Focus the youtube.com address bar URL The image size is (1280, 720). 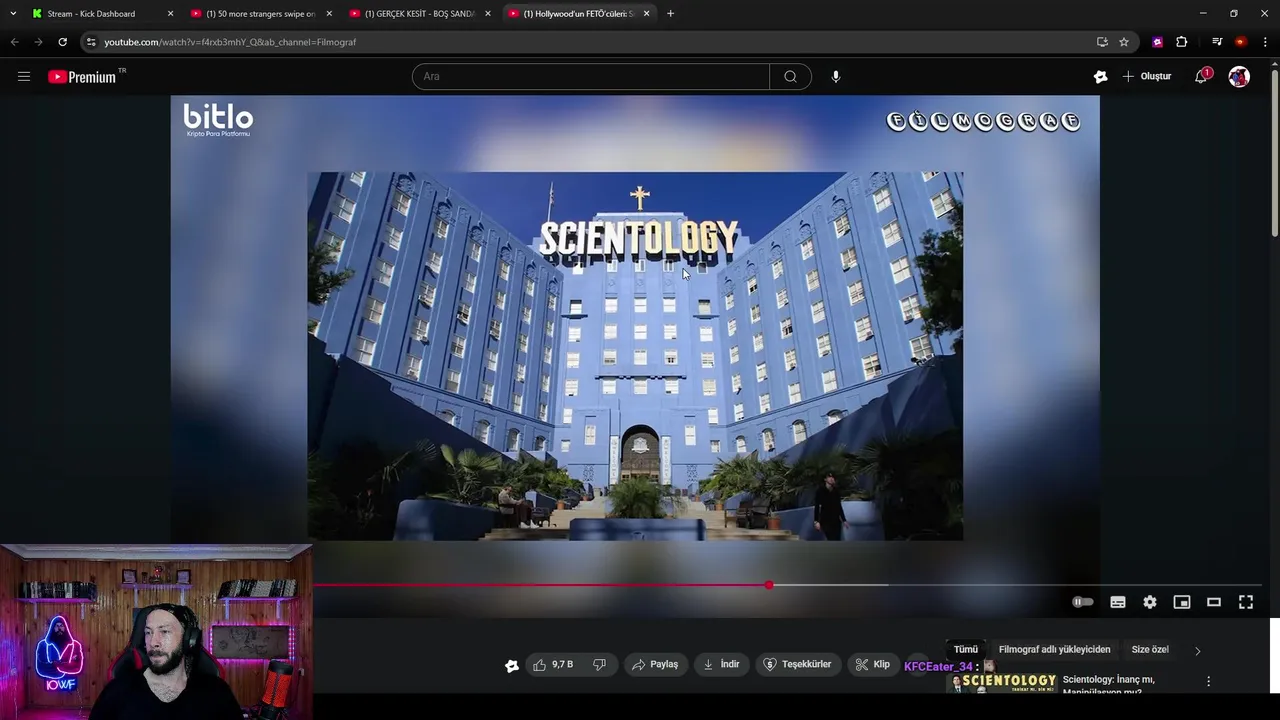230,42
